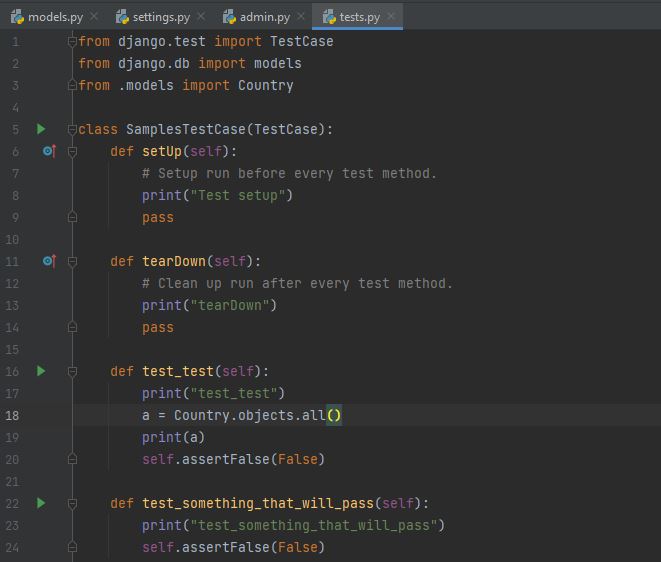Click the comment 'Clean up run after every test method.'
The image size is (661, 562).
click(x=297, y=283)
